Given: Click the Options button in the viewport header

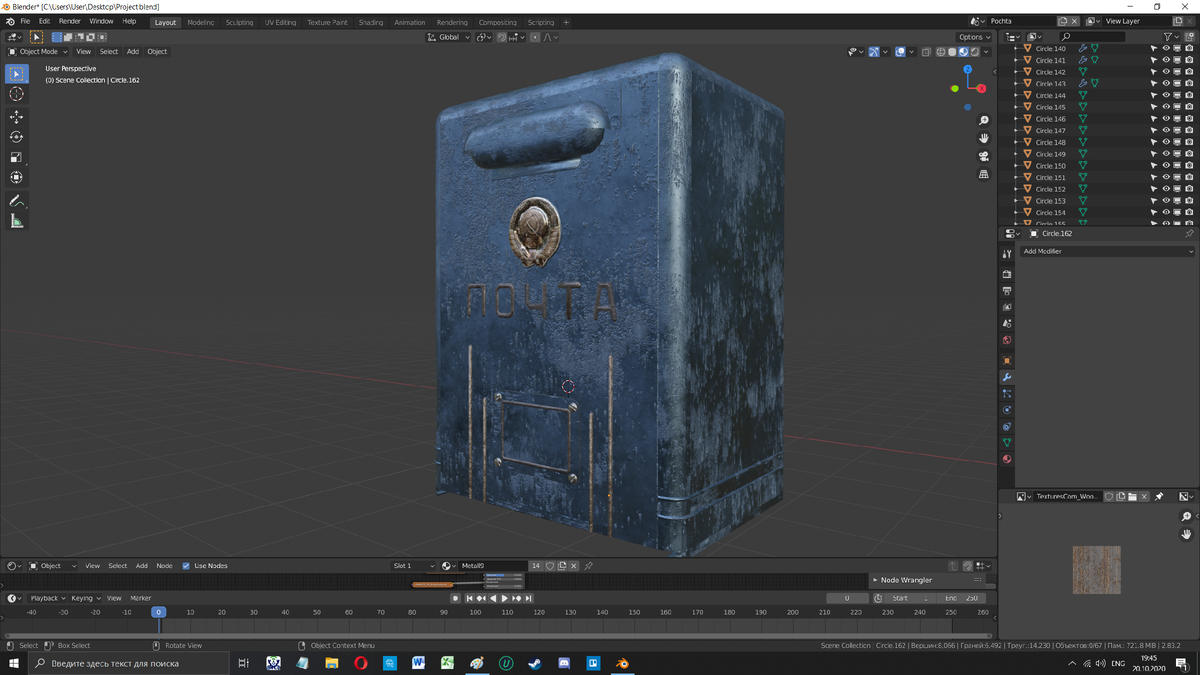Looking at the screenshot, I should coord(974,37).
